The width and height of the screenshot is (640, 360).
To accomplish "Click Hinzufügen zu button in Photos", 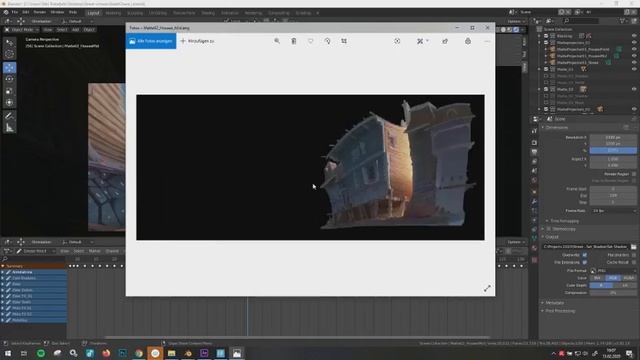I will point(198,41).
